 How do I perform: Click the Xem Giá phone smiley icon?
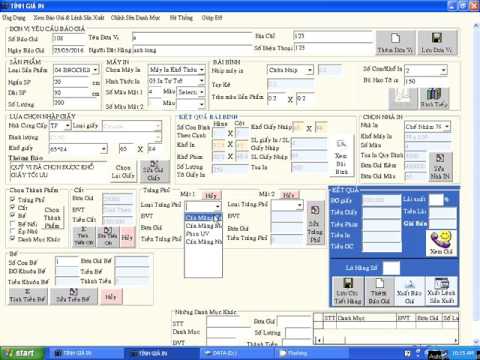coord(441,243)
